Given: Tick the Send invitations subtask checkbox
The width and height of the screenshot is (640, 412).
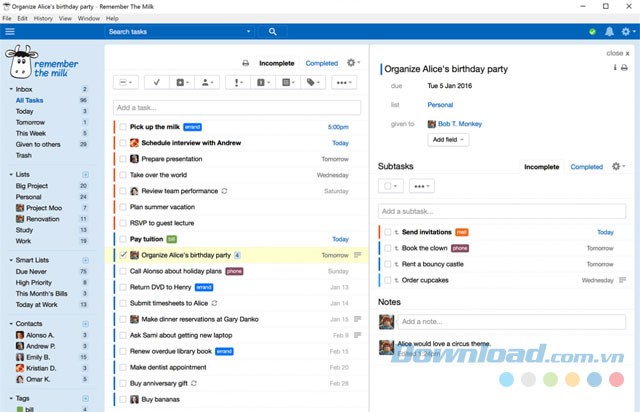Looking at the screenshot, I should [x=388, y=232].
